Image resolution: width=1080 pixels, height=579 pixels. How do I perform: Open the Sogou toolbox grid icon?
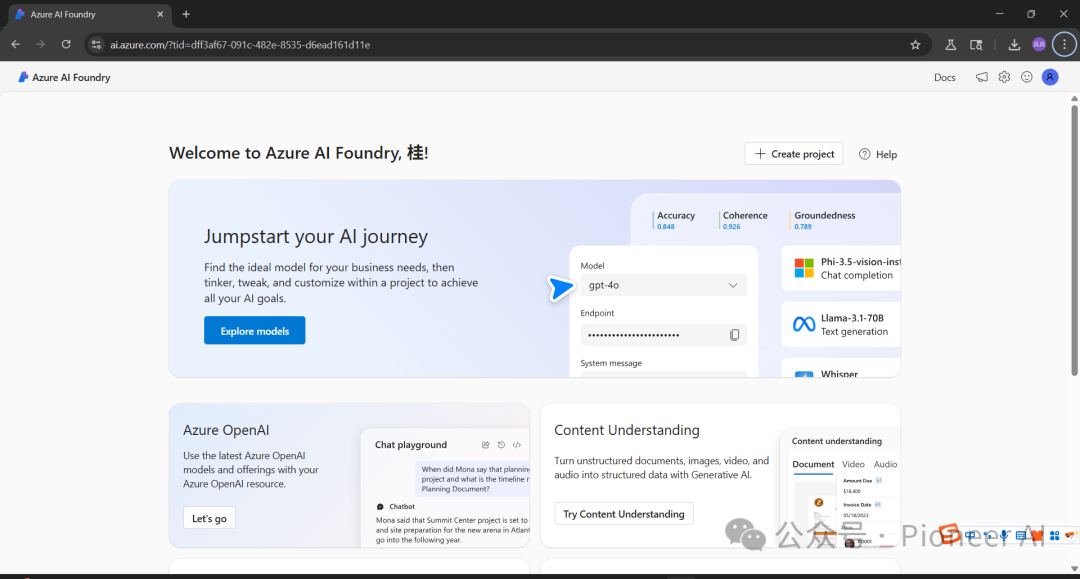(1055, 535)
